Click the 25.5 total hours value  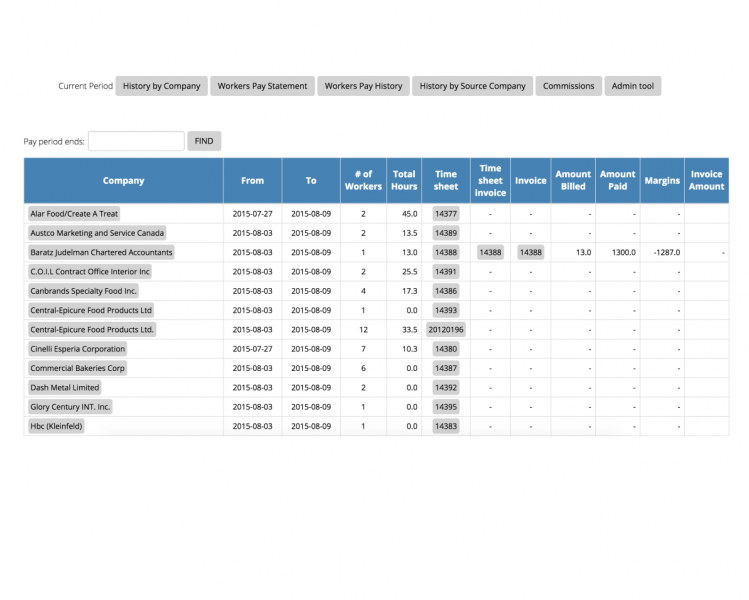click(410, 272)
